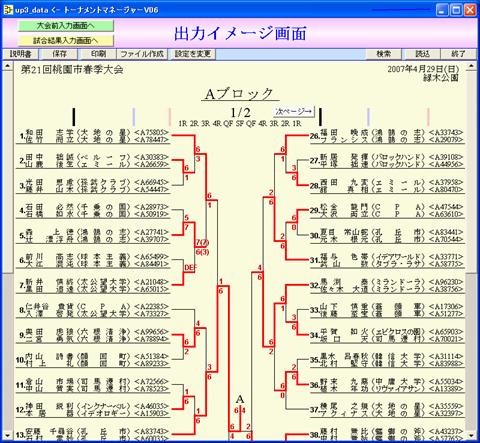
Task: Open the 説明書 toolbar button
Action: pos(20,54)
